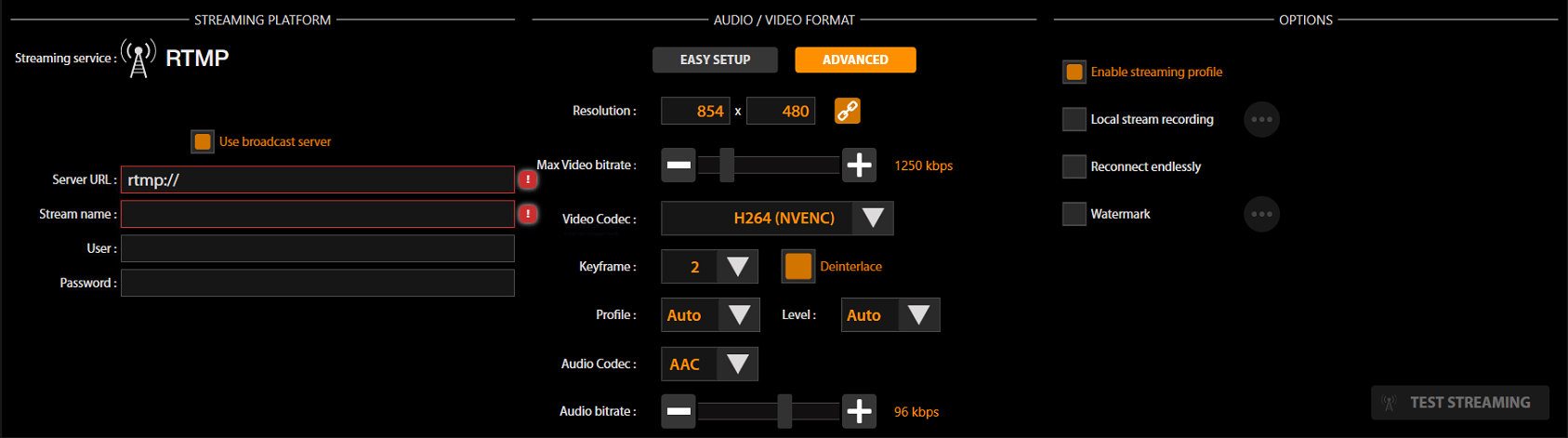This screenshot has width=1568, height=438.
Task: Select the Advanced tab
Action: pos(855,60)
